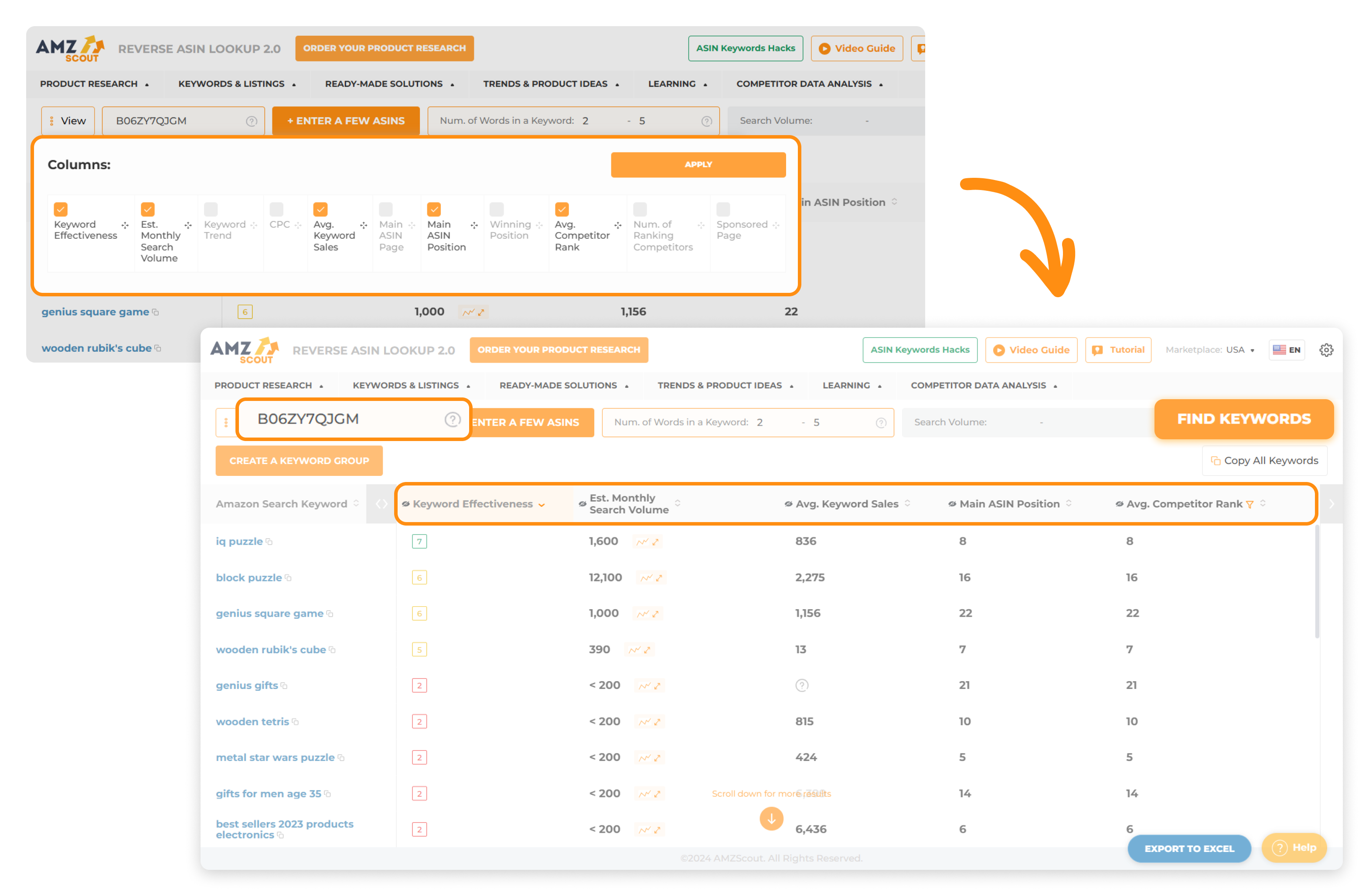Click filter icon on Avg. Competitor Rank

[1250, 504]
